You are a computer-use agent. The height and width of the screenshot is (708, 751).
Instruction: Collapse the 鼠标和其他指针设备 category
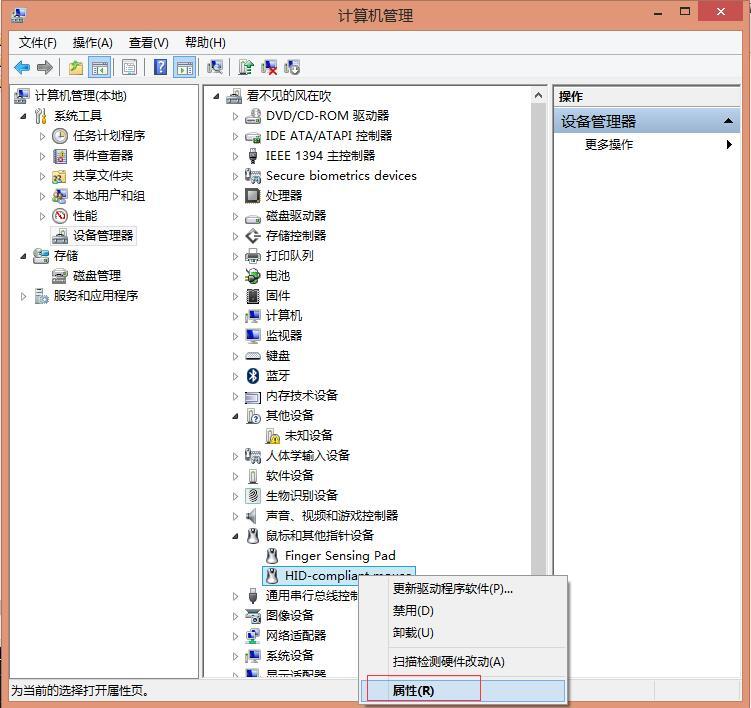tap(236, 536)
